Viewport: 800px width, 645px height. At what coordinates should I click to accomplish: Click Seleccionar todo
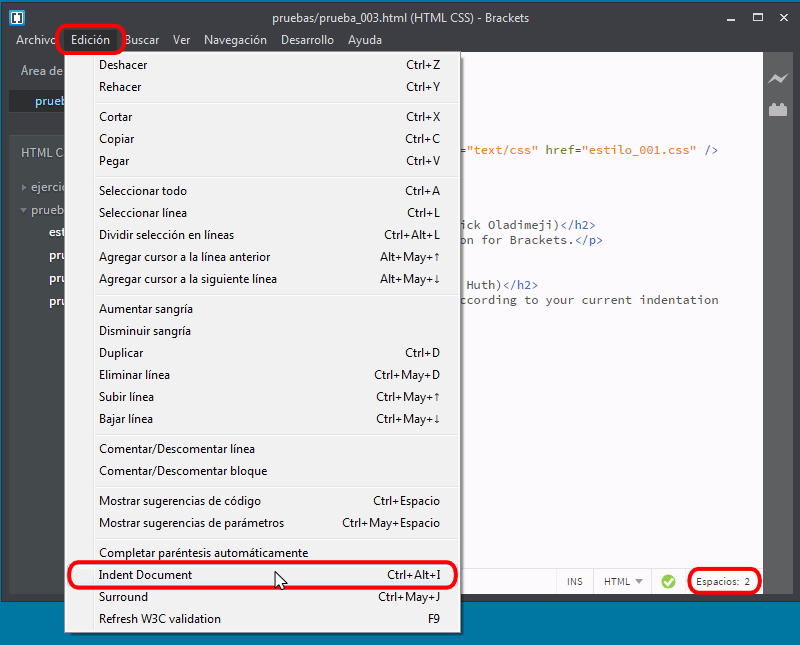point(263,191)
